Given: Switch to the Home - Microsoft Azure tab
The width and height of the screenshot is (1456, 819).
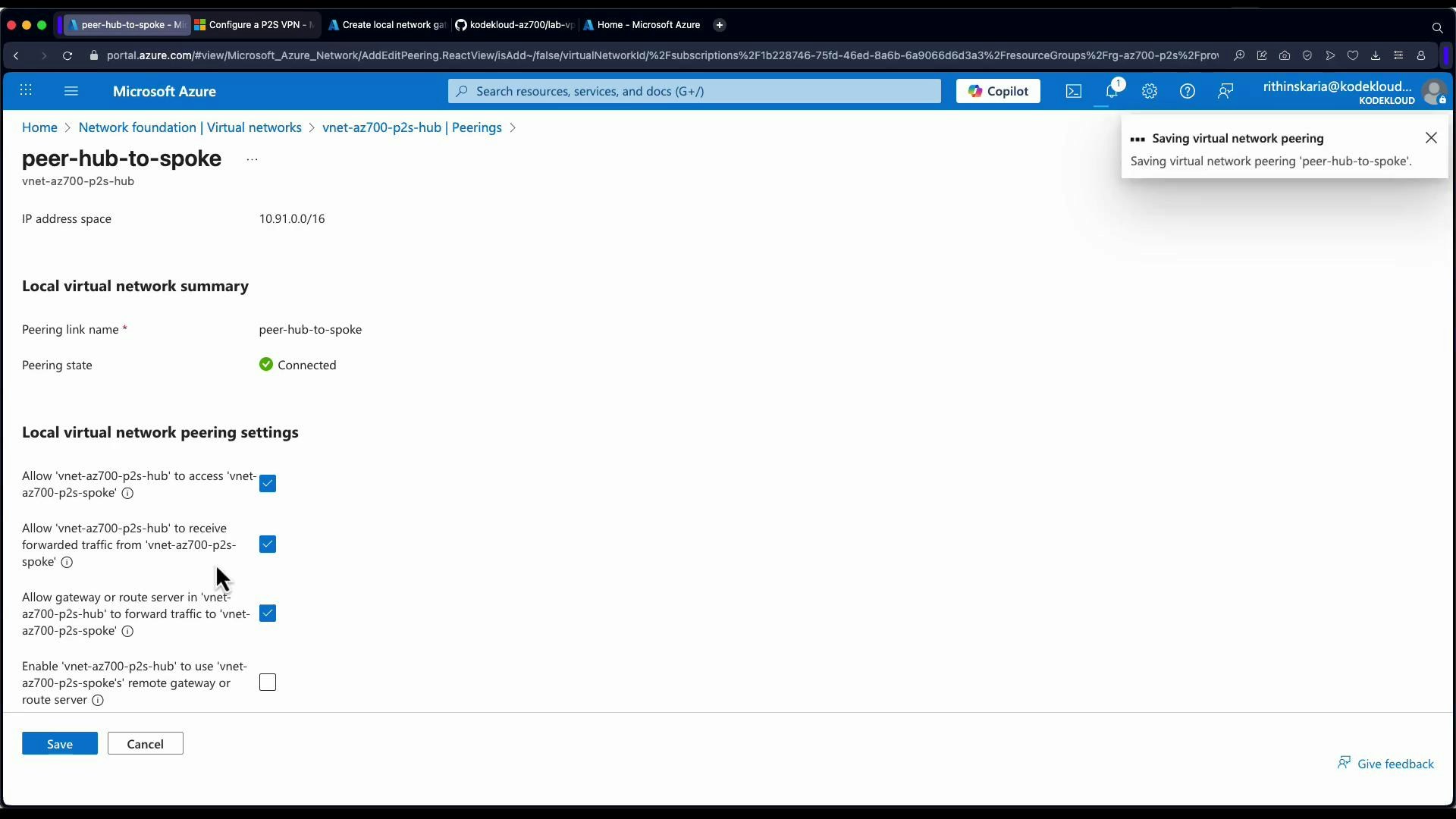Looking at the screenshot, I should click(x=646, y=24).
